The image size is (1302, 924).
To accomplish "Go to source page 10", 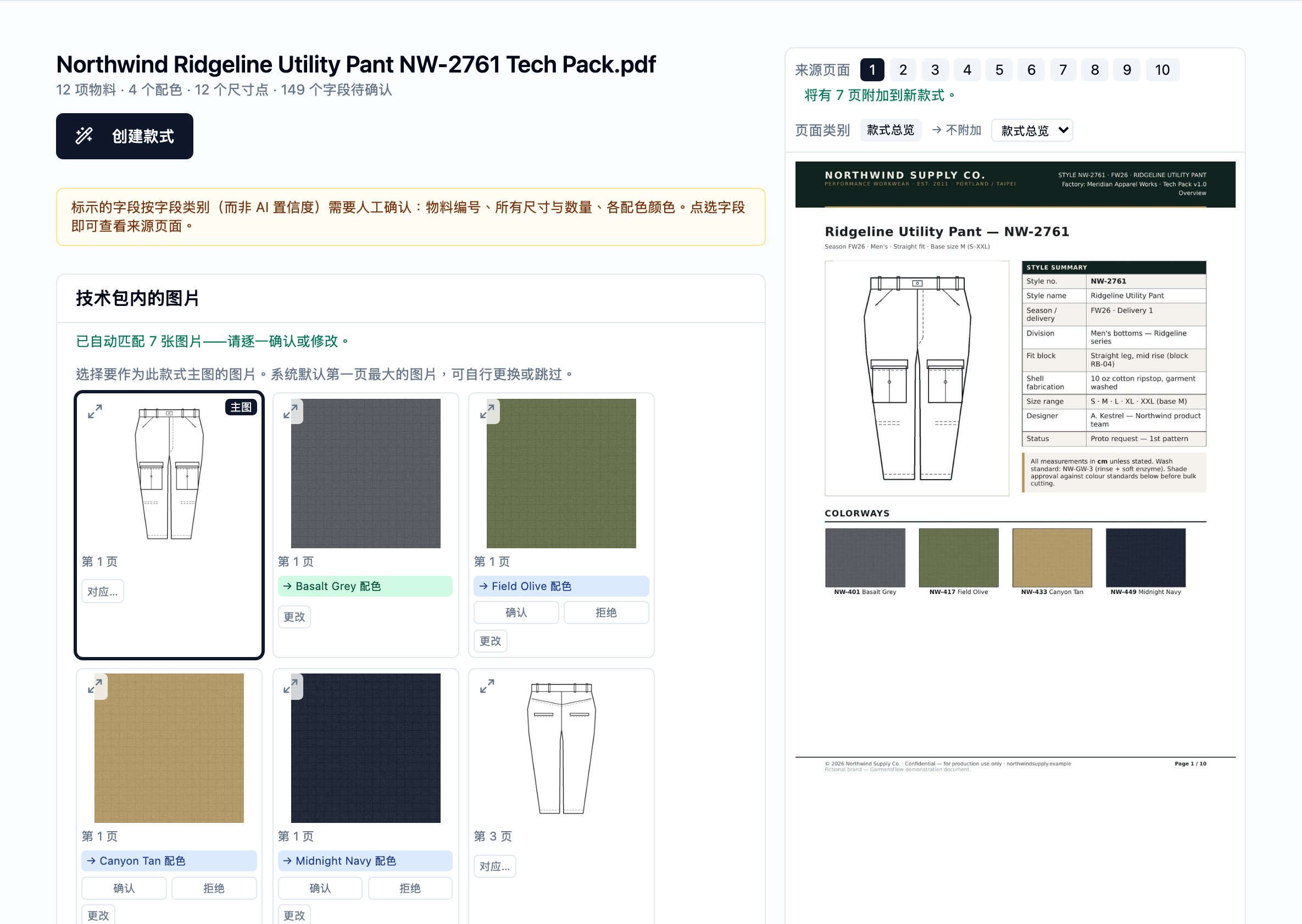I will click(x=1162, y=70).
